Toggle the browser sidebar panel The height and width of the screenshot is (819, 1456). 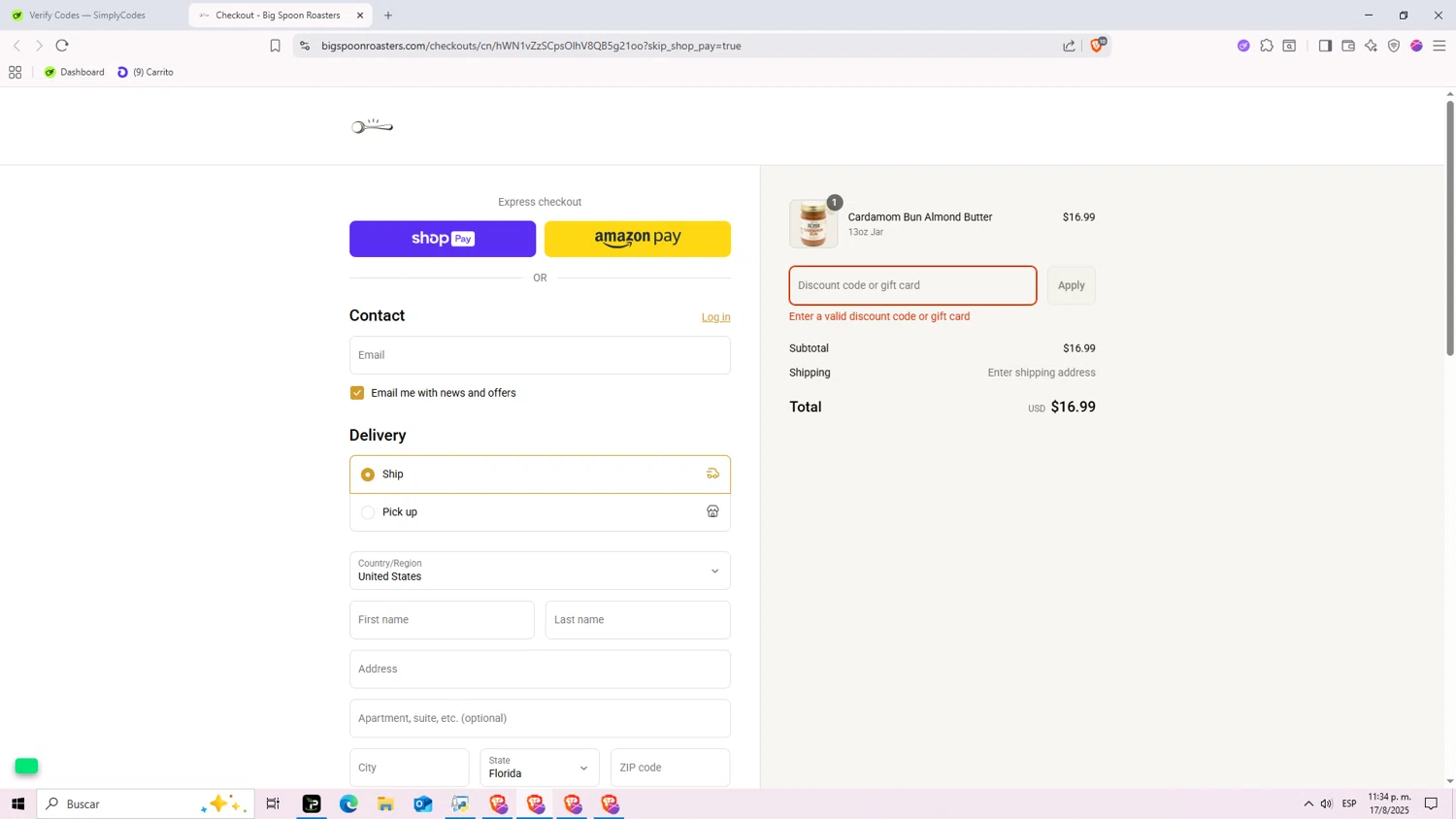(1325, 46)
